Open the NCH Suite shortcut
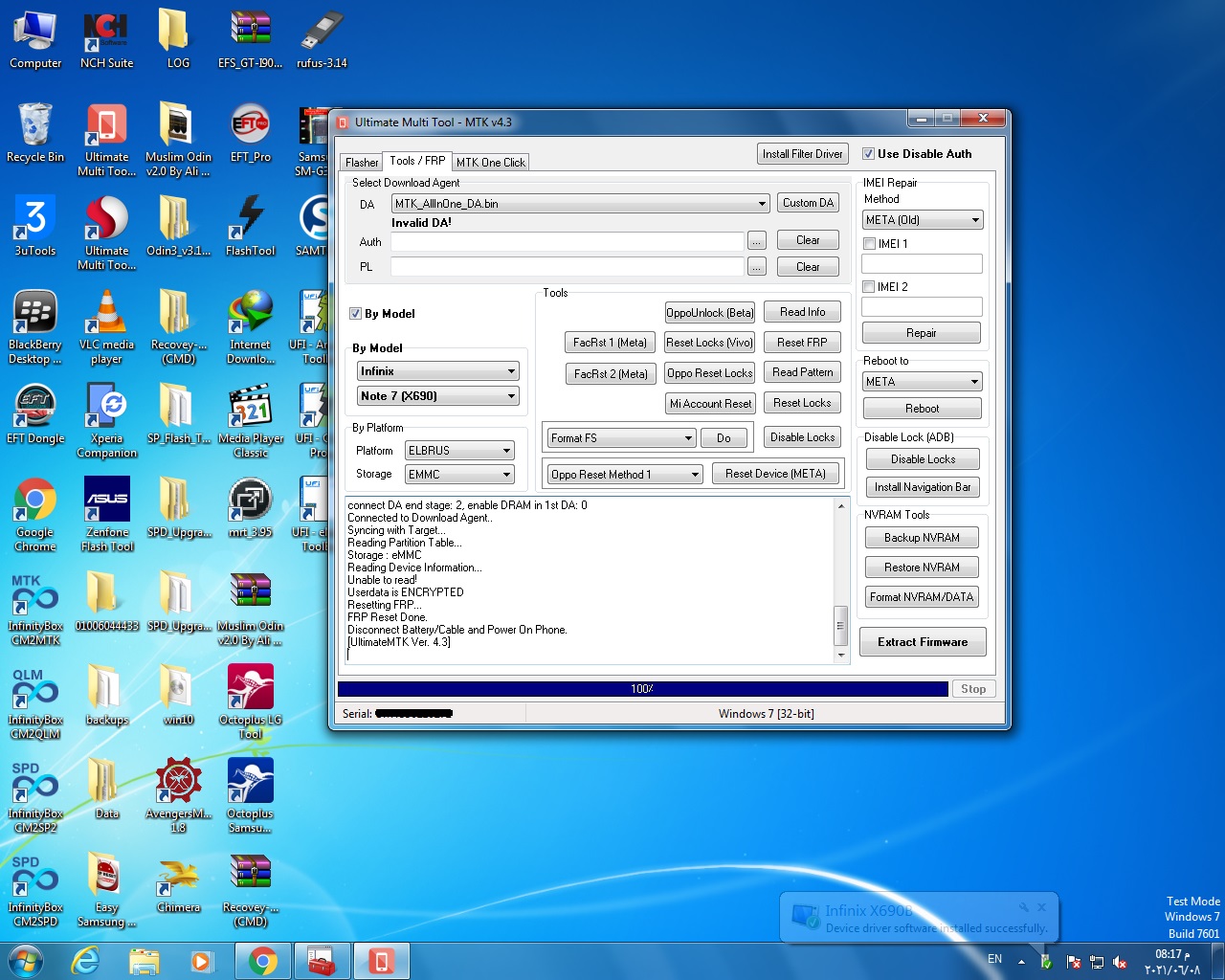The image size is (1225, 980). (106, 40)
